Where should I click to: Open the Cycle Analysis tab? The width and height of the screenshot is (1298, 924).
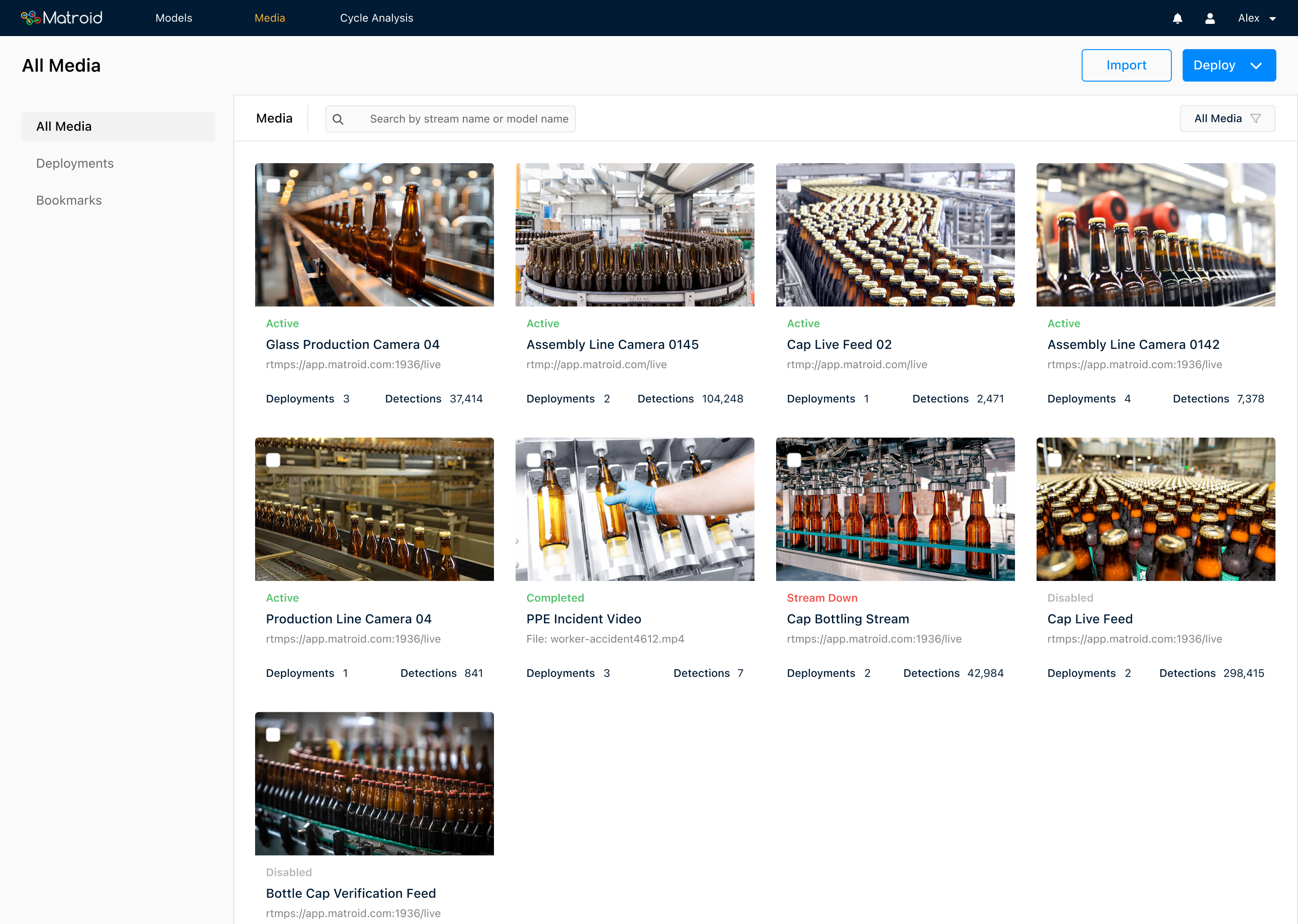376,18
